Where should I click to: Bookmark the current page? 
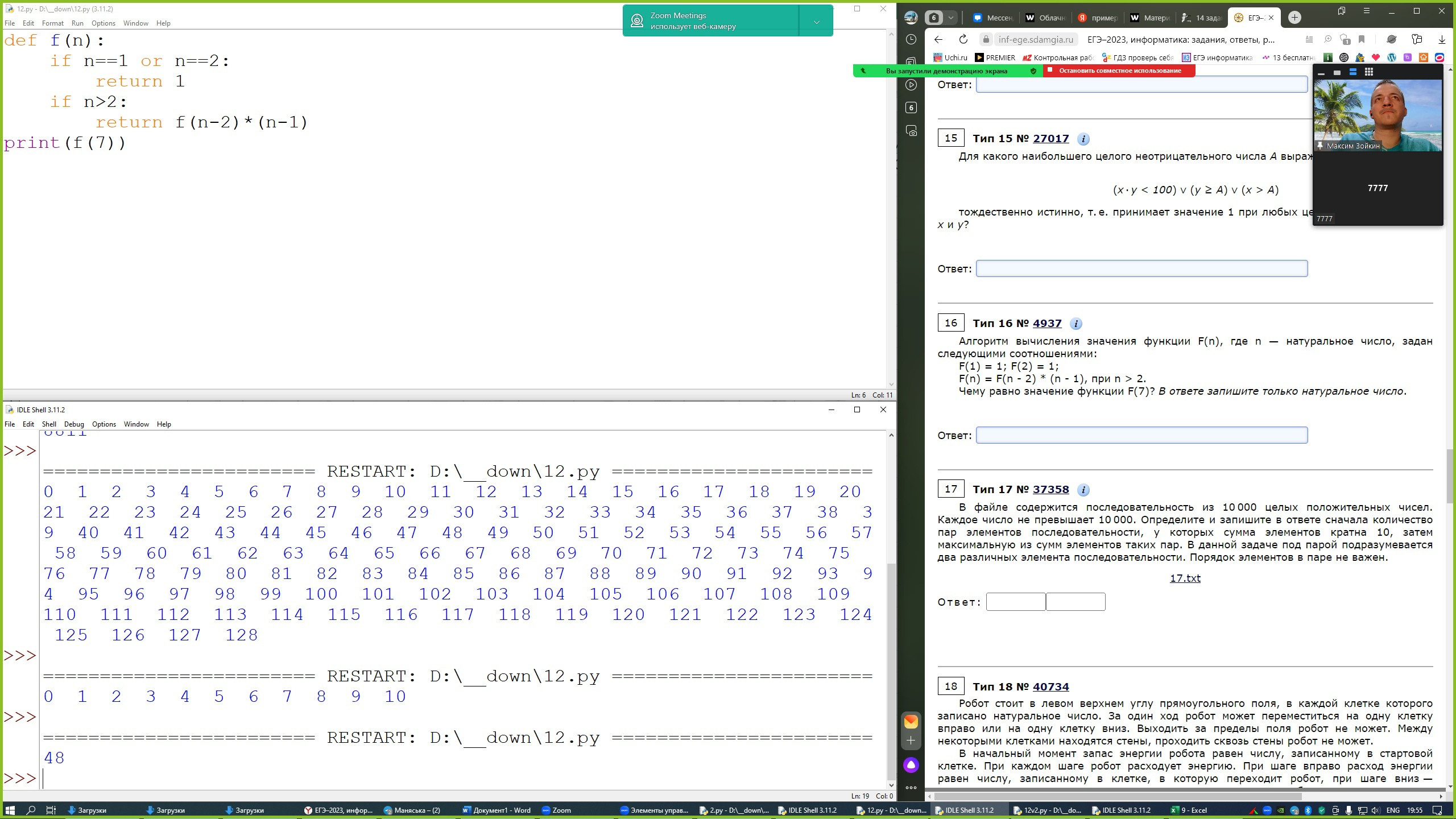1362,39
